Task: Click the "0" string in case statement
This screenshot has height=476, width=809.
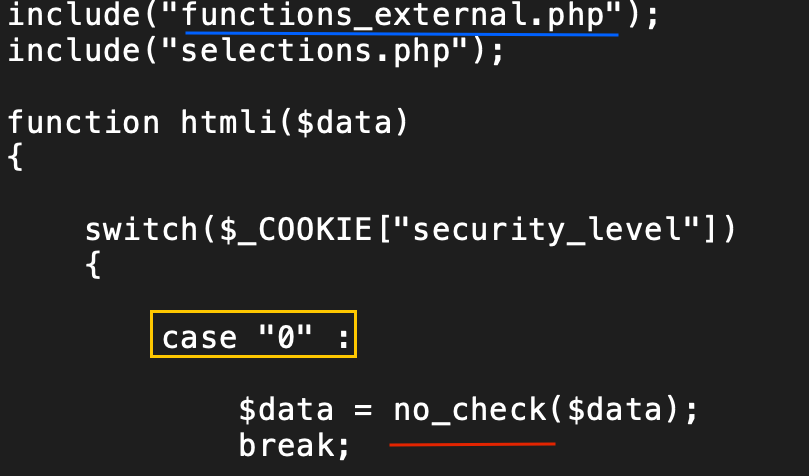Action: (x=285, y=337)
